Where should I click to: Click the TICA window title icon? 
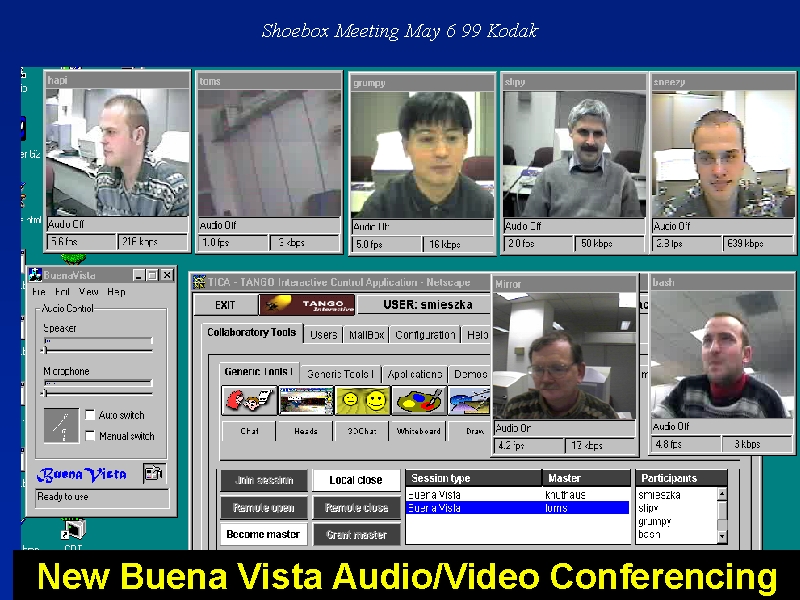199,282
